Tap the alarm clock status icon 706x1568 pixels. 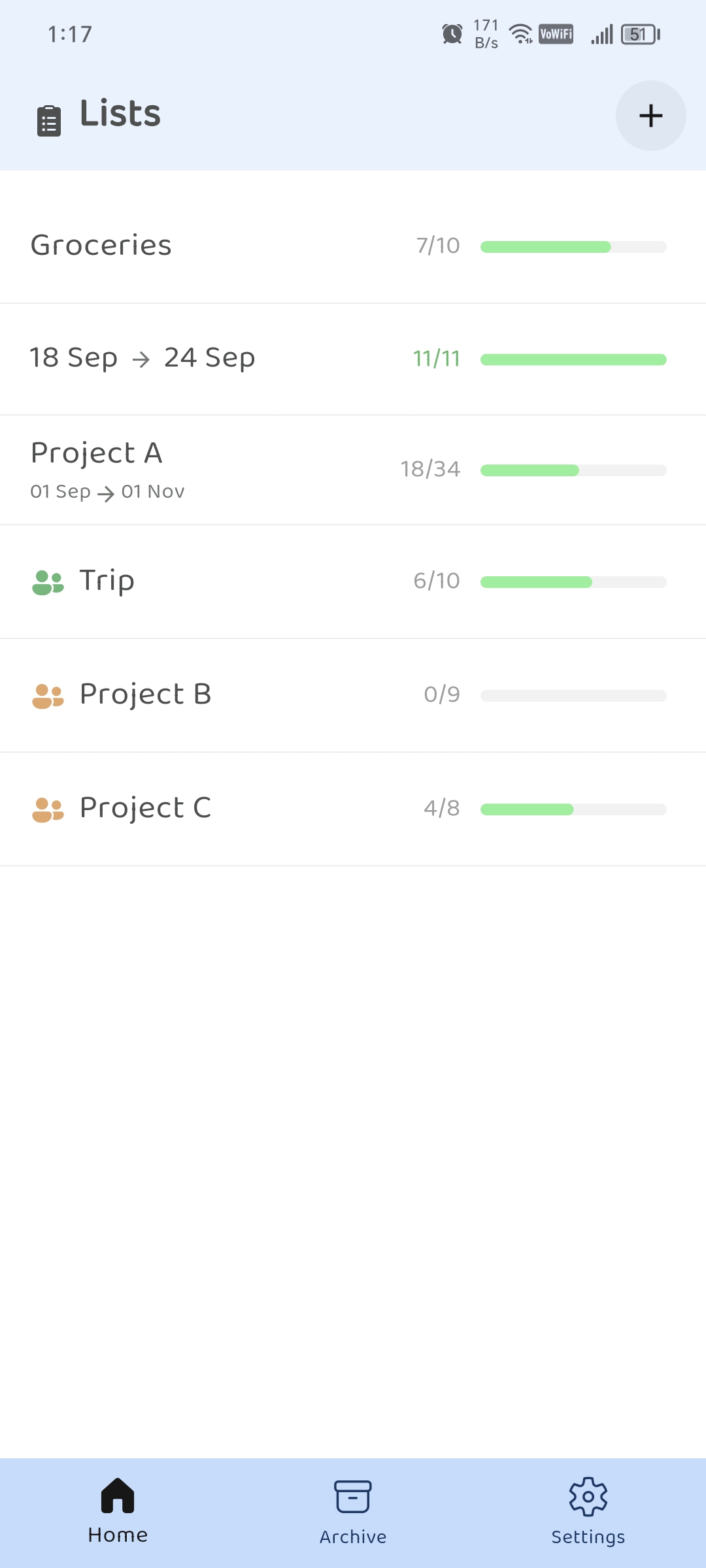[x=452, y=34]
